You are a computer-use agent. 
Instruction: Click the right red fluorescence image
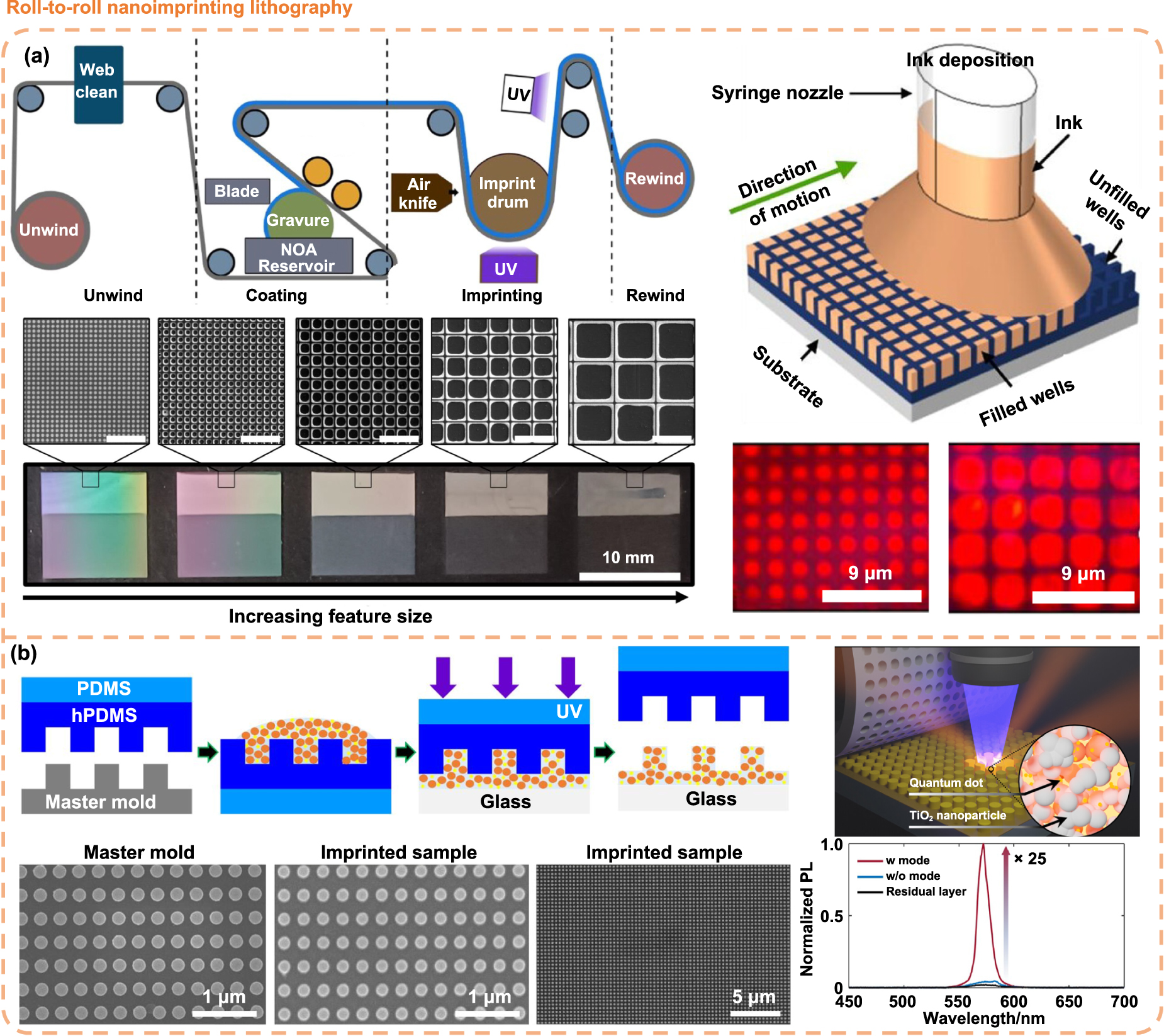[1044, 527]
